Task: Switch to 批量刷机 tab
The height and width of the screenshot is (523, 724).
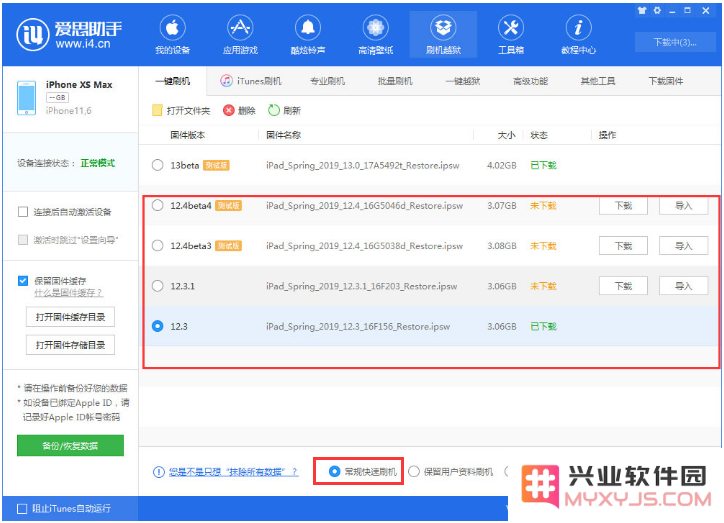Action: (x=395, y=81)
